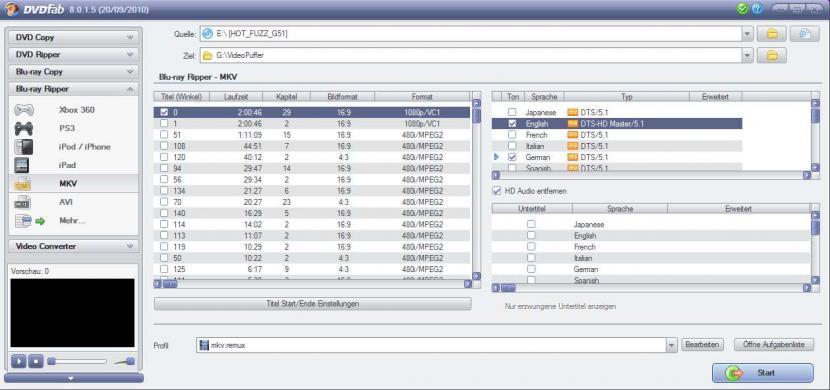The image size is (830, 390).
Task: Enable title 51 checkbox in title list
Action: pos(164,134)
